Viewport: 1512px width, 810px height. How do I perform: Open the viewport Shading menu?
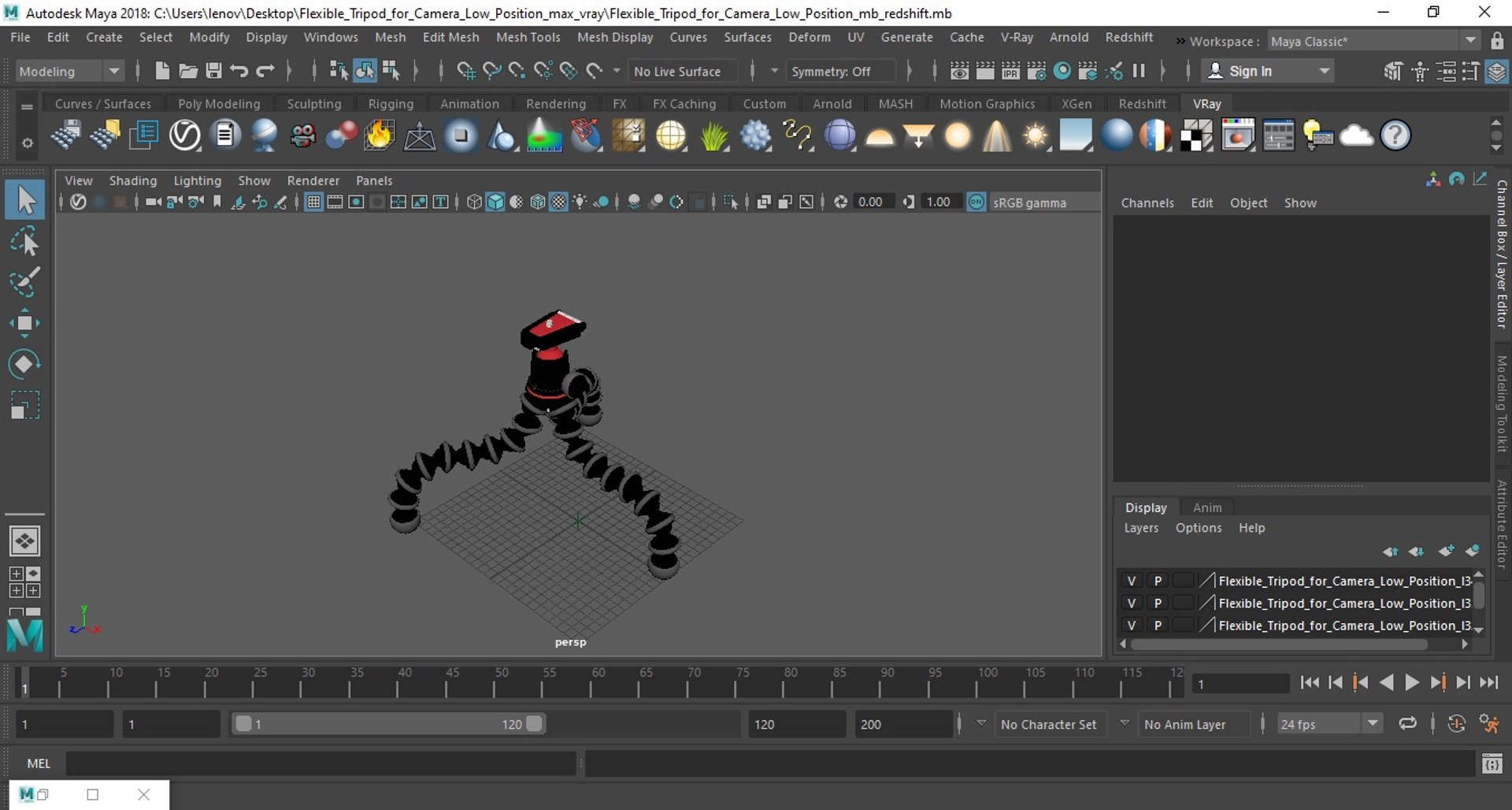[x=132, y=180]
